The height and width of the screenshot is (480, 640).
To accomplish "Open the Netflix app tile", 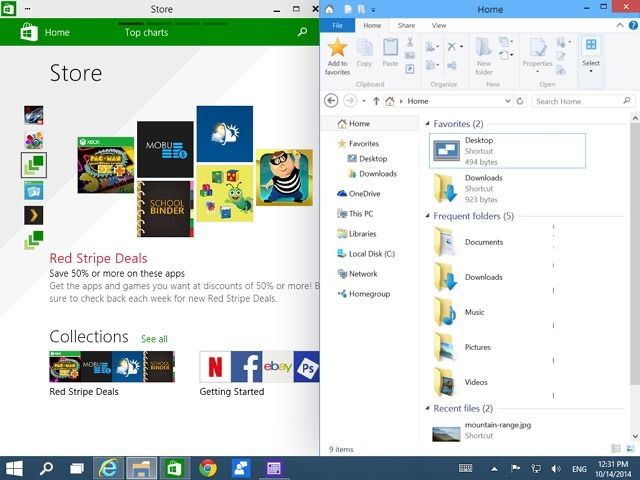I will [215, 367].
